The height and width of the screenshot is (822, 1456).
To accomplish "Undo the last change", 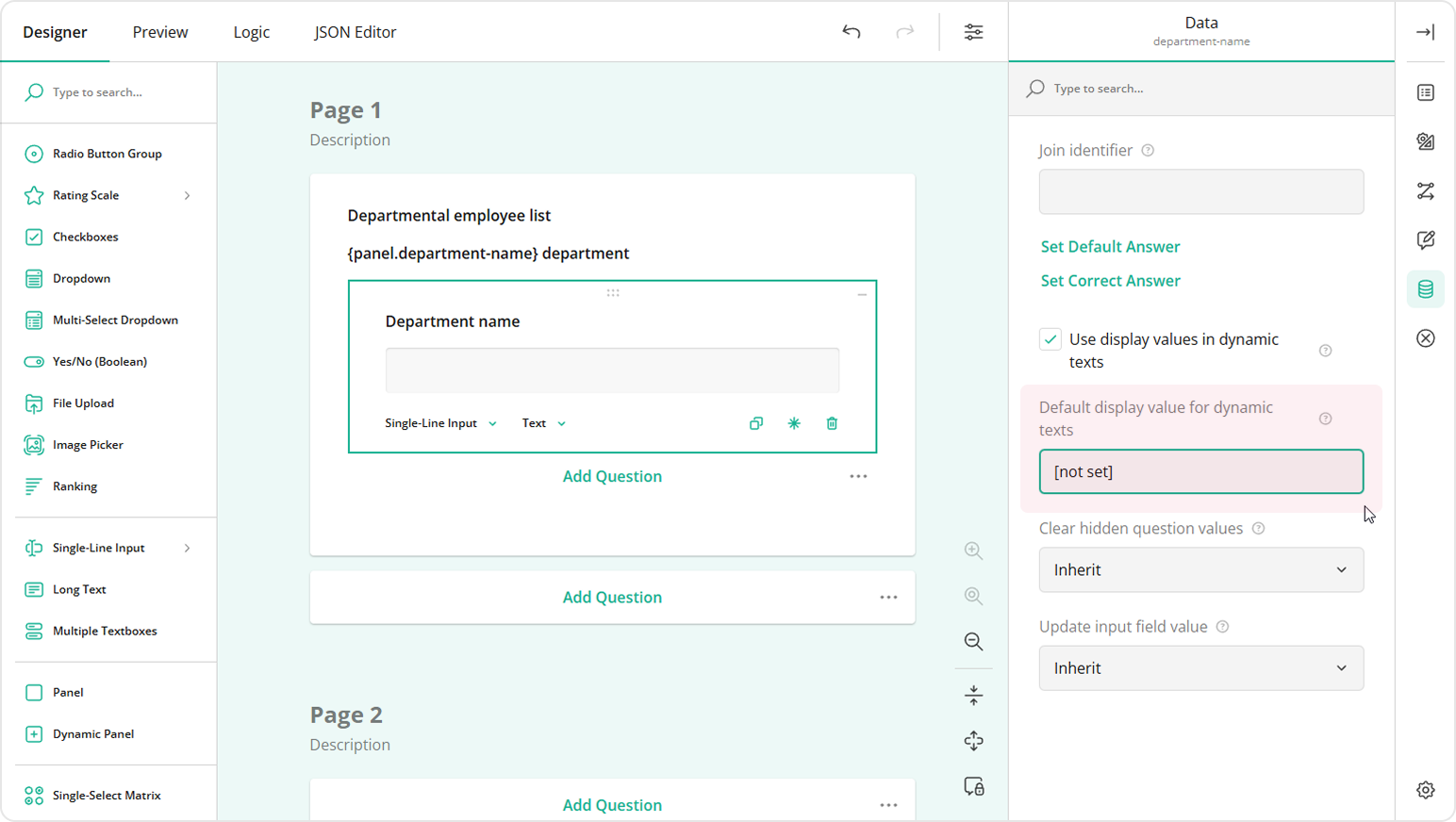I will [851, 31].
